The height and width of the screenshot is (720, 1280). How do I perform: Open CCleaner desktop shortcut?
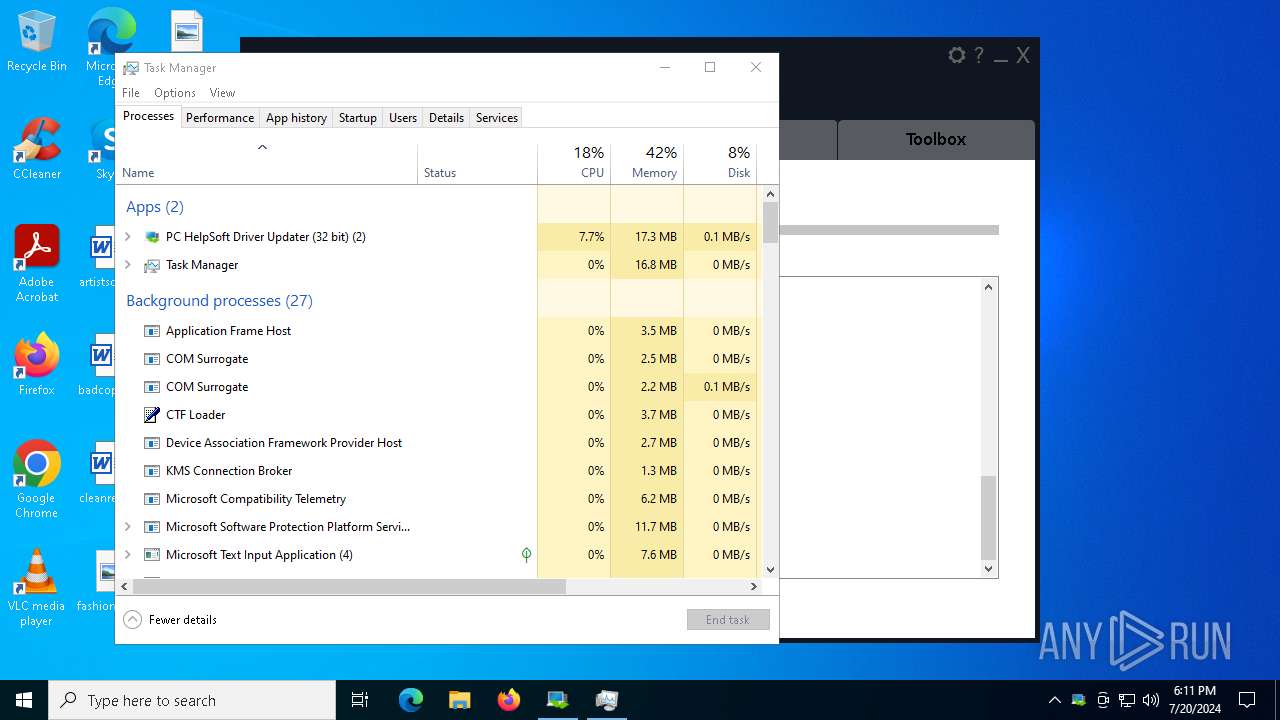coord(37,149)
